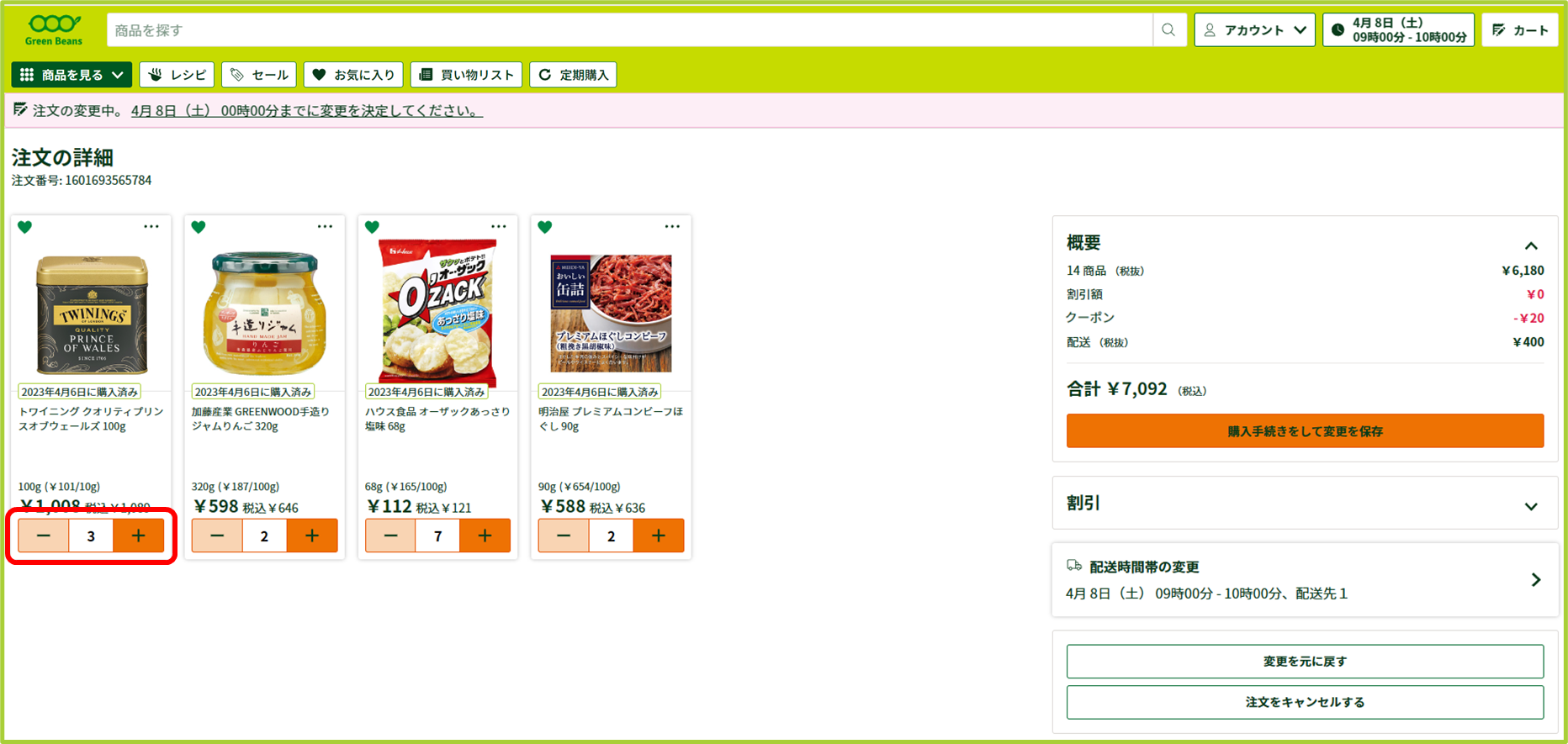This screenshot has height=744, width=1568.
Task: Increase quantity of Twinings tea
Action: (x=139, y=536)
